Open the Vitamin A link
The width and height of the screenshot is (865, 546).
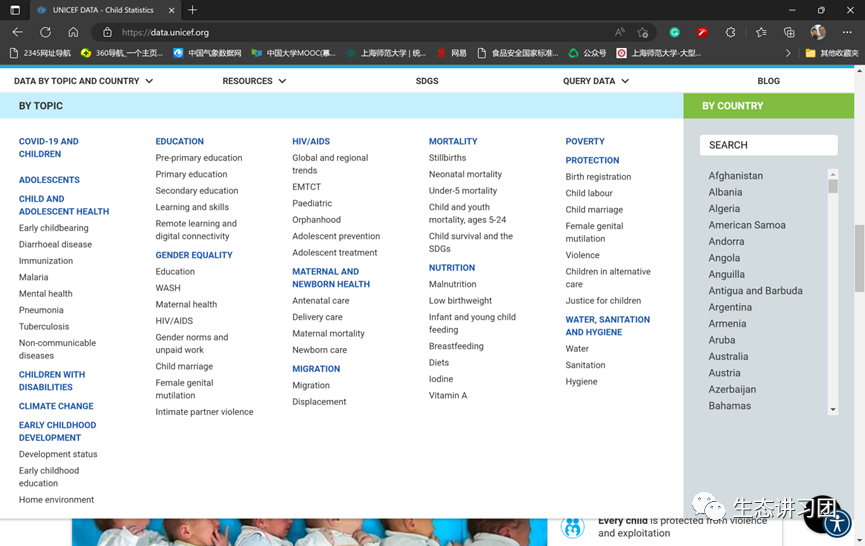coord(447,395)
